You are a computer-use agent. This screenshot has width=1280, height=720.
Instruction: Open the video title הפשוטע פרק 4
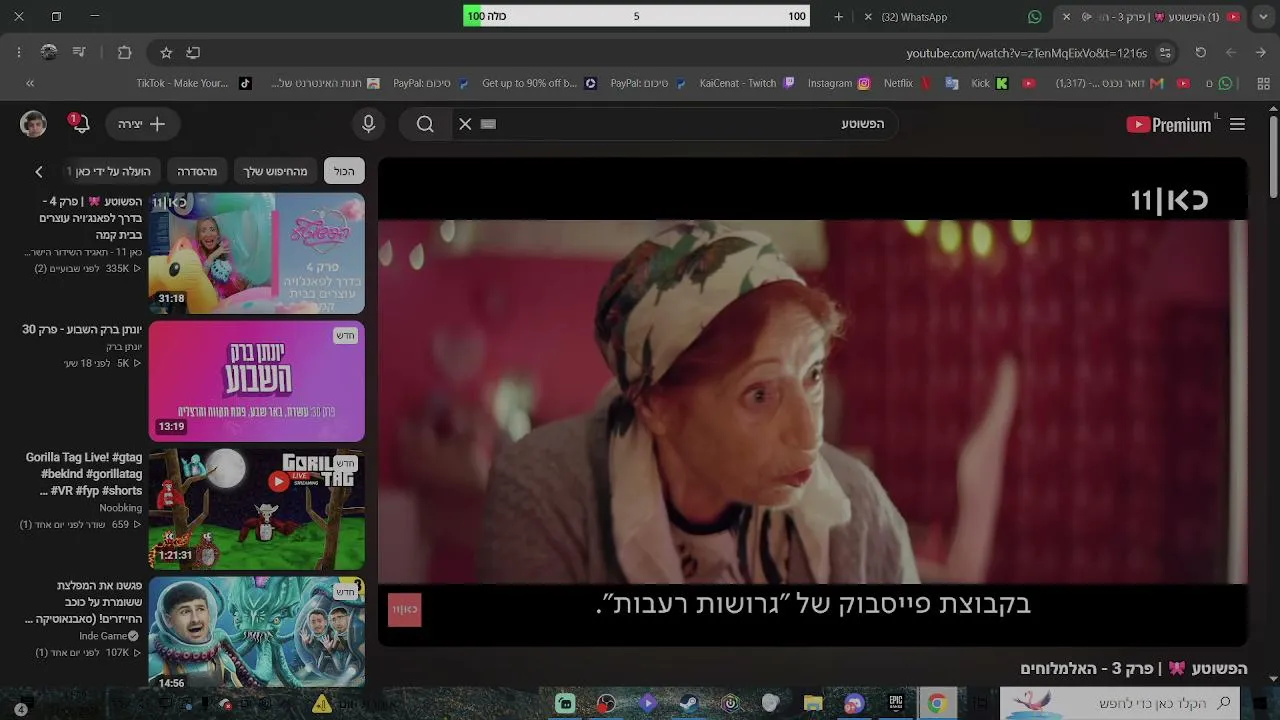tap(91, 218)
